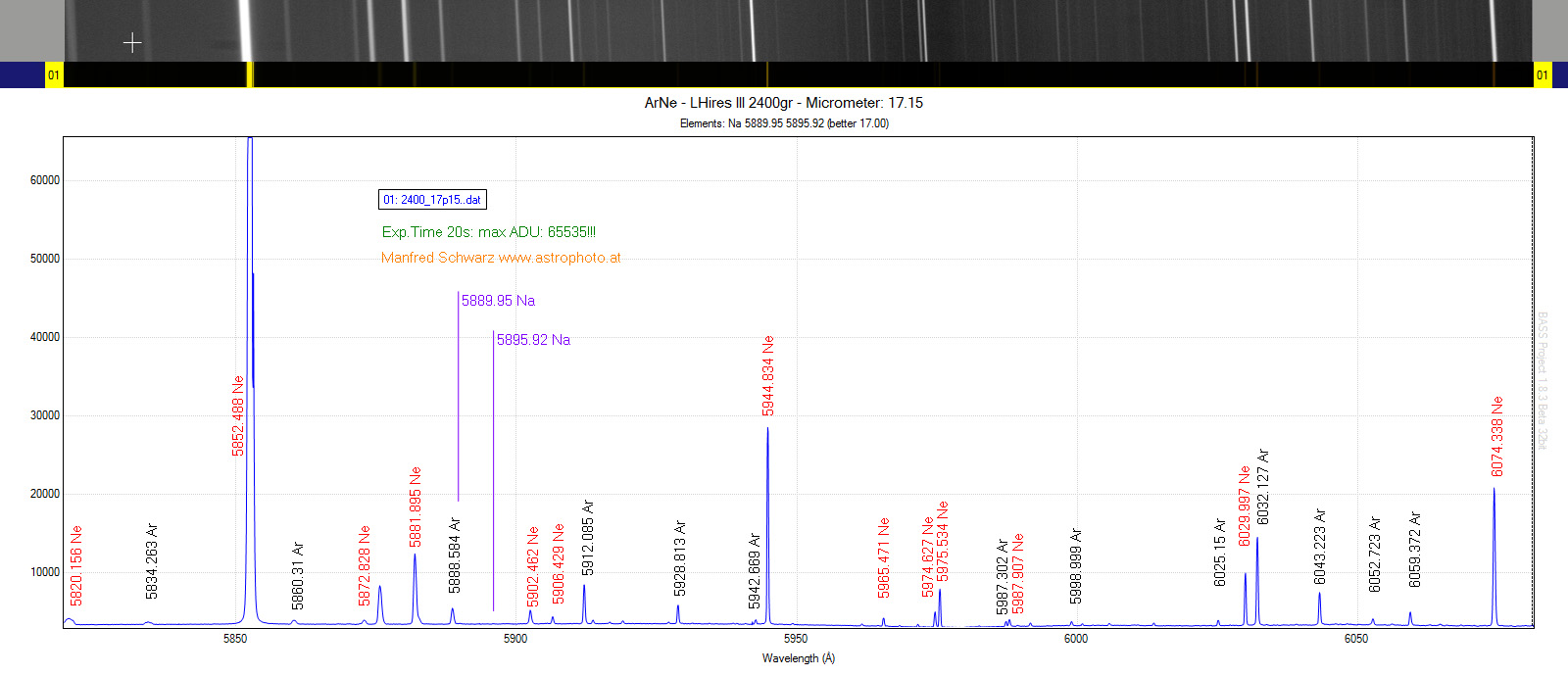Click the 5852.488 Ne line label
Viewport: 1568px width, 676px height.
pos(238,415)
